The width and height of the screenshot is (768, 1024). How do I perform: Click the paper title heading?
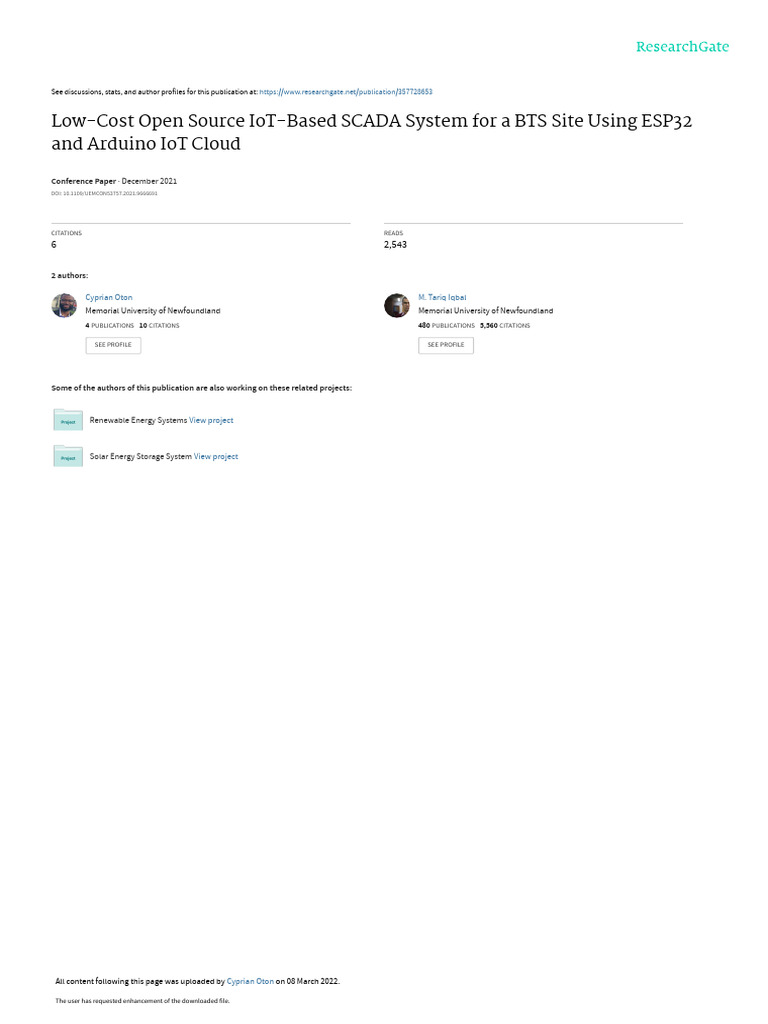coord(372,132)
